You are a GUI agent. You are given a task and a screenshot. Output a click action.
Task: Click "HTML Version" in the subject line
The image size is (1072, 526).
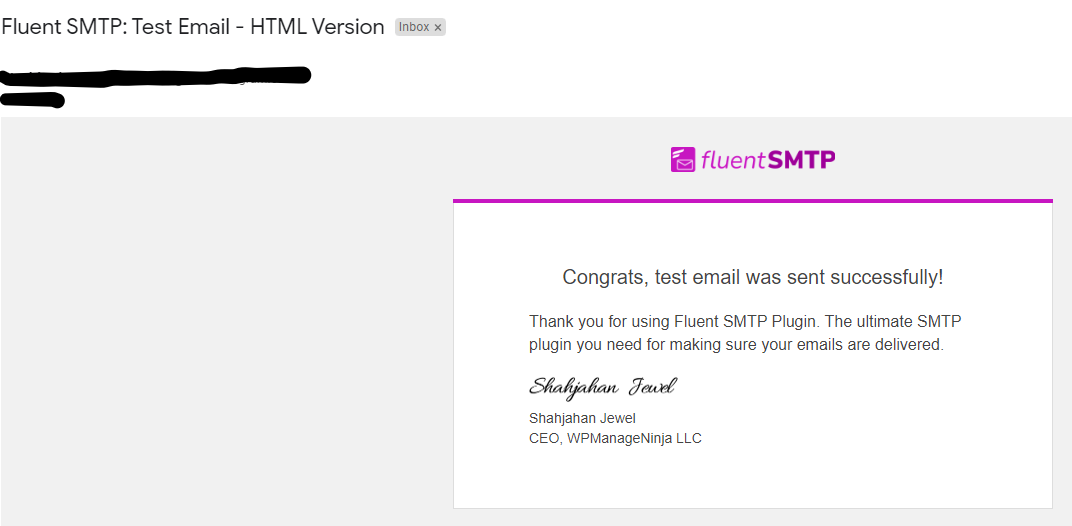317,27
